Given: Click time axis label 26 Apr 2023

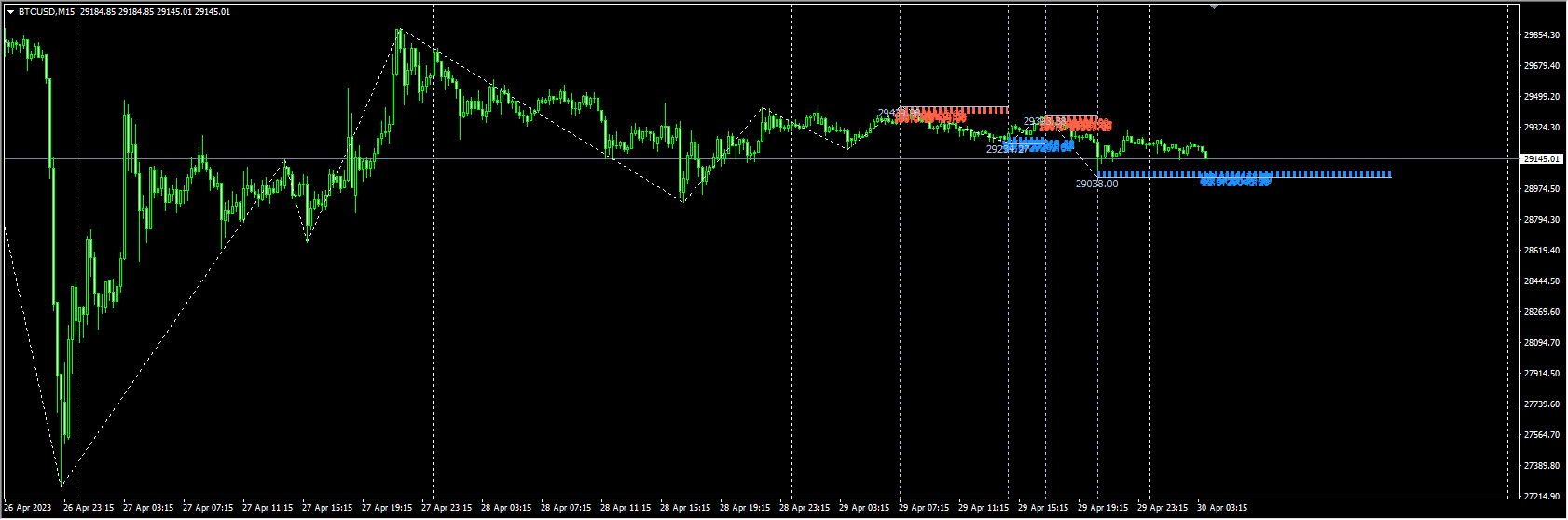Looking at the screenshot, I should click(x=28, y=509).
